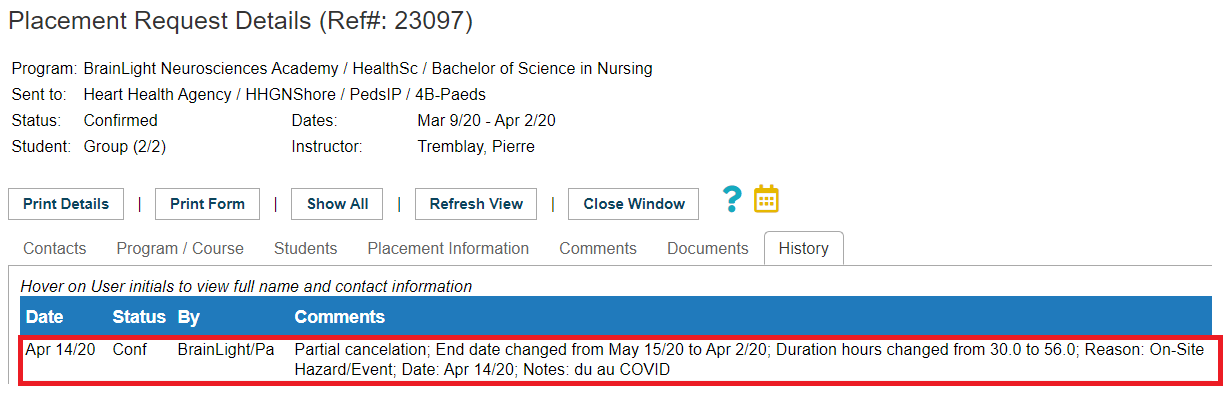Open the Placement Information tab
The height and width of the screenshot is (398, 1230).
click(x=448, y=249)
